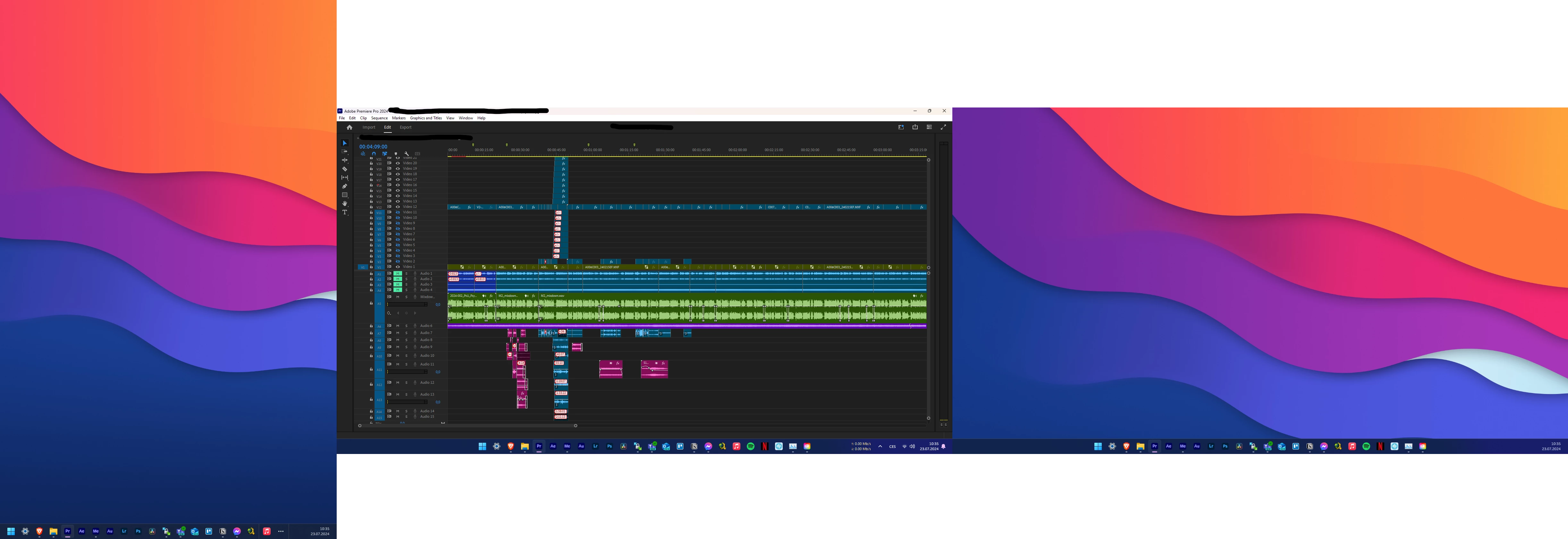Select the Hand tool

(x=344, y=203)
